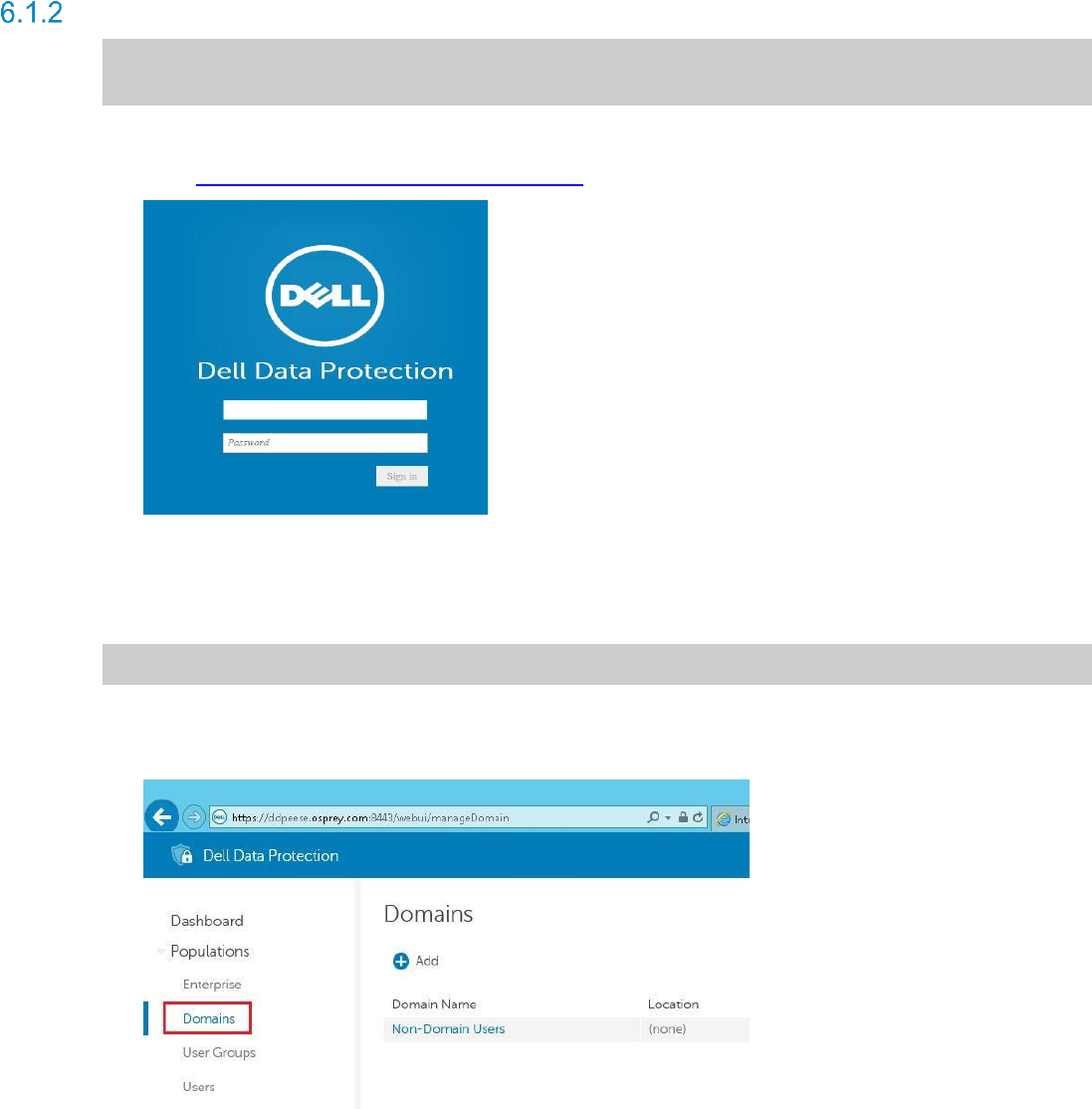Click the refresh page icon

[x=698, y=817]
